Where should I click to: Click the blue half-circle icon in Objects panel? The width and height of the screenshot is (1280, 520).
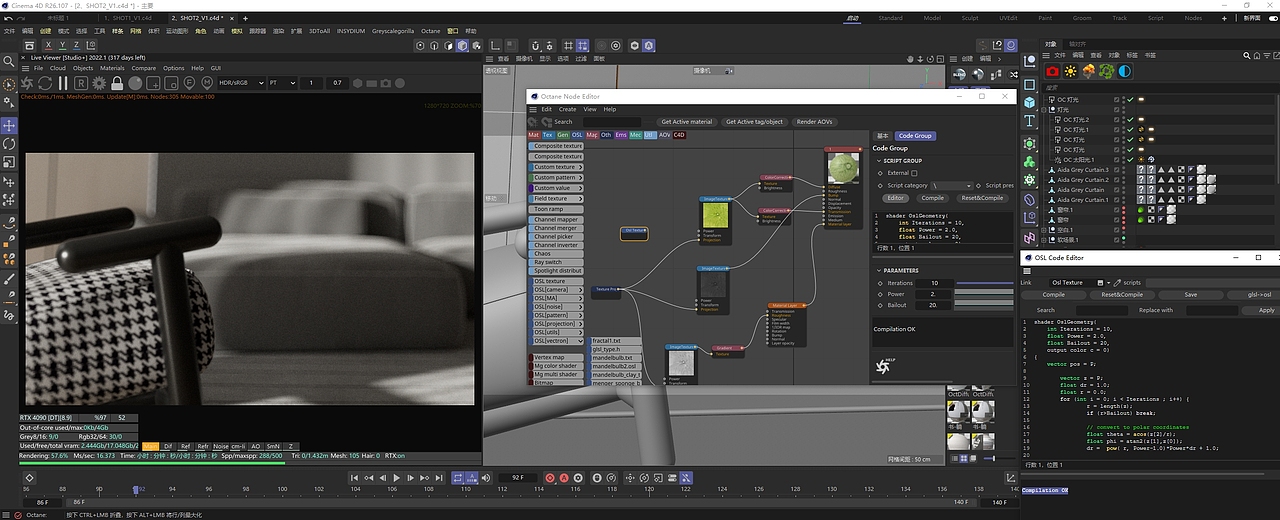tap(1124, 71)
